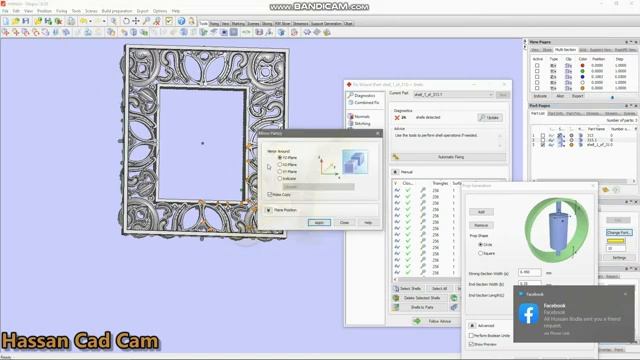Click the yellow color bar swatch
Viewport: 640px width, 360px height.
(616, 241)
